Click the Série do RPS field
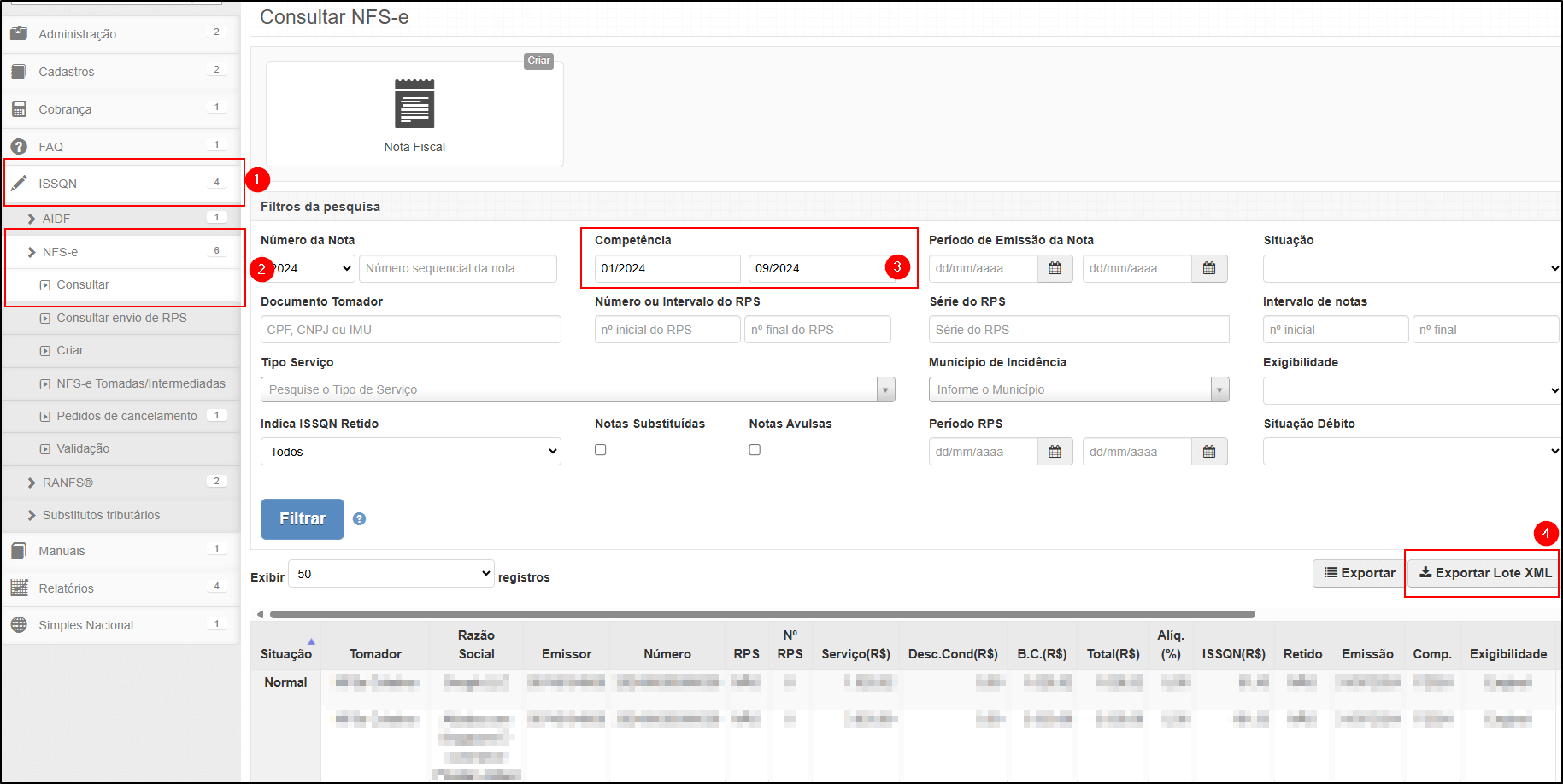 1079,330
